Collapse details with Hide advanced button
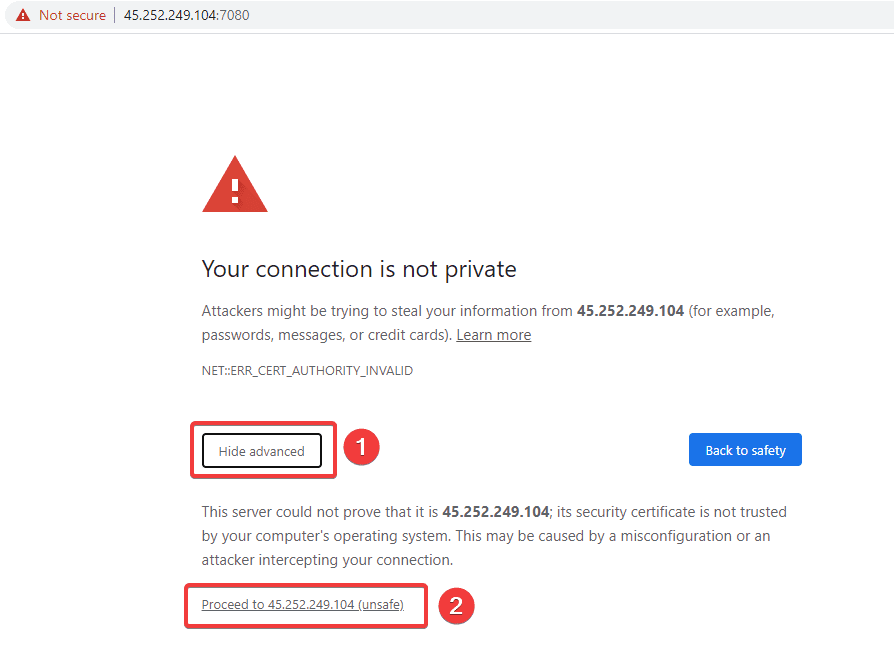 click(261, 451)
